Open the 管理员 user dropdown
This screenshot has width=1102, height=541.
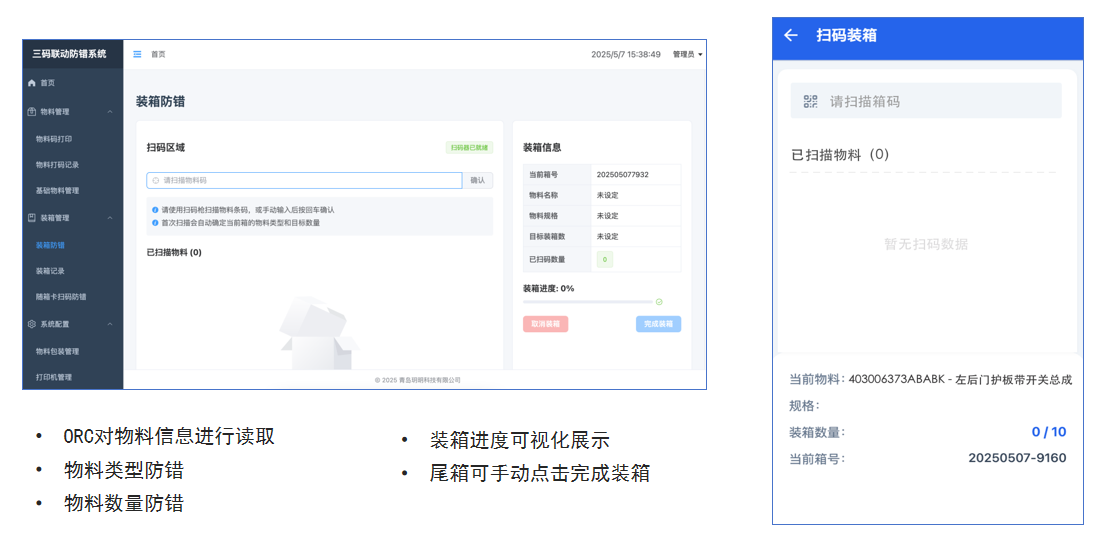click(687, 54)
